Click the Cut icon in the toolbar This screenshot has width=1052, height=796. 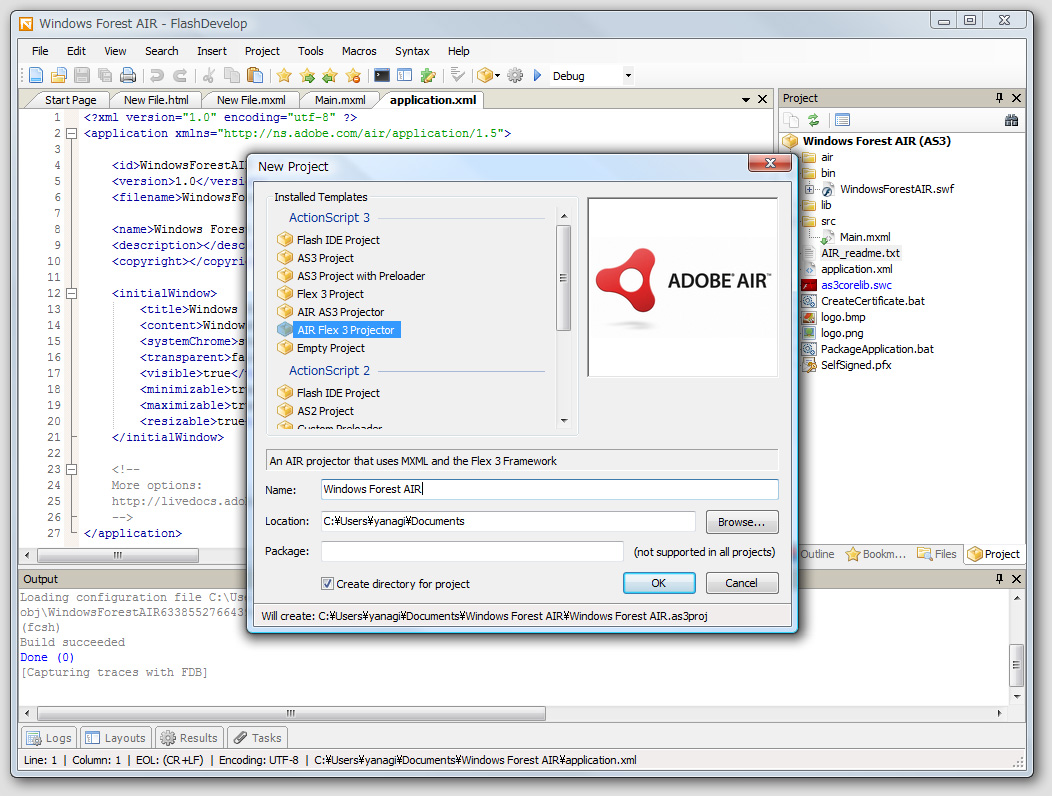click(x=209, y=75)
